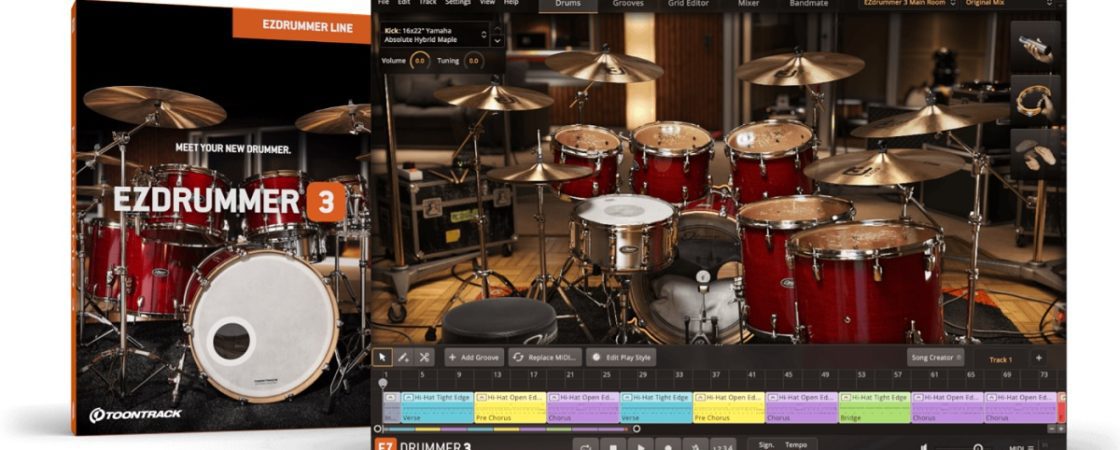Viewport: 1120px width, 450px height.
Task: Click the playhead marker at bar 1
Action: coord(383,383)
